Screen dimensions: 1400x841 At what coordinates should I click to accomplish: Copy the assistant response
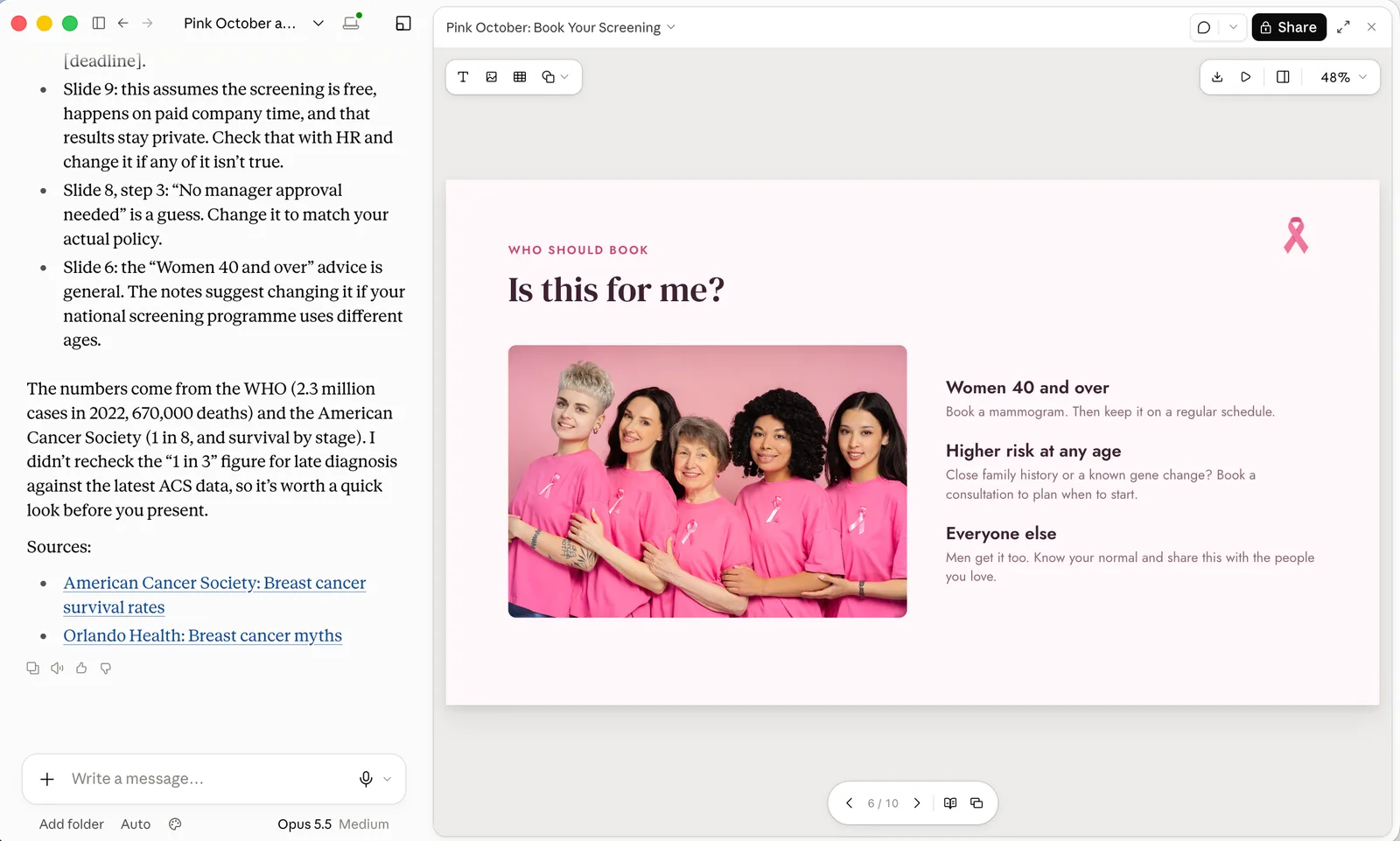[x=32, y=668]
